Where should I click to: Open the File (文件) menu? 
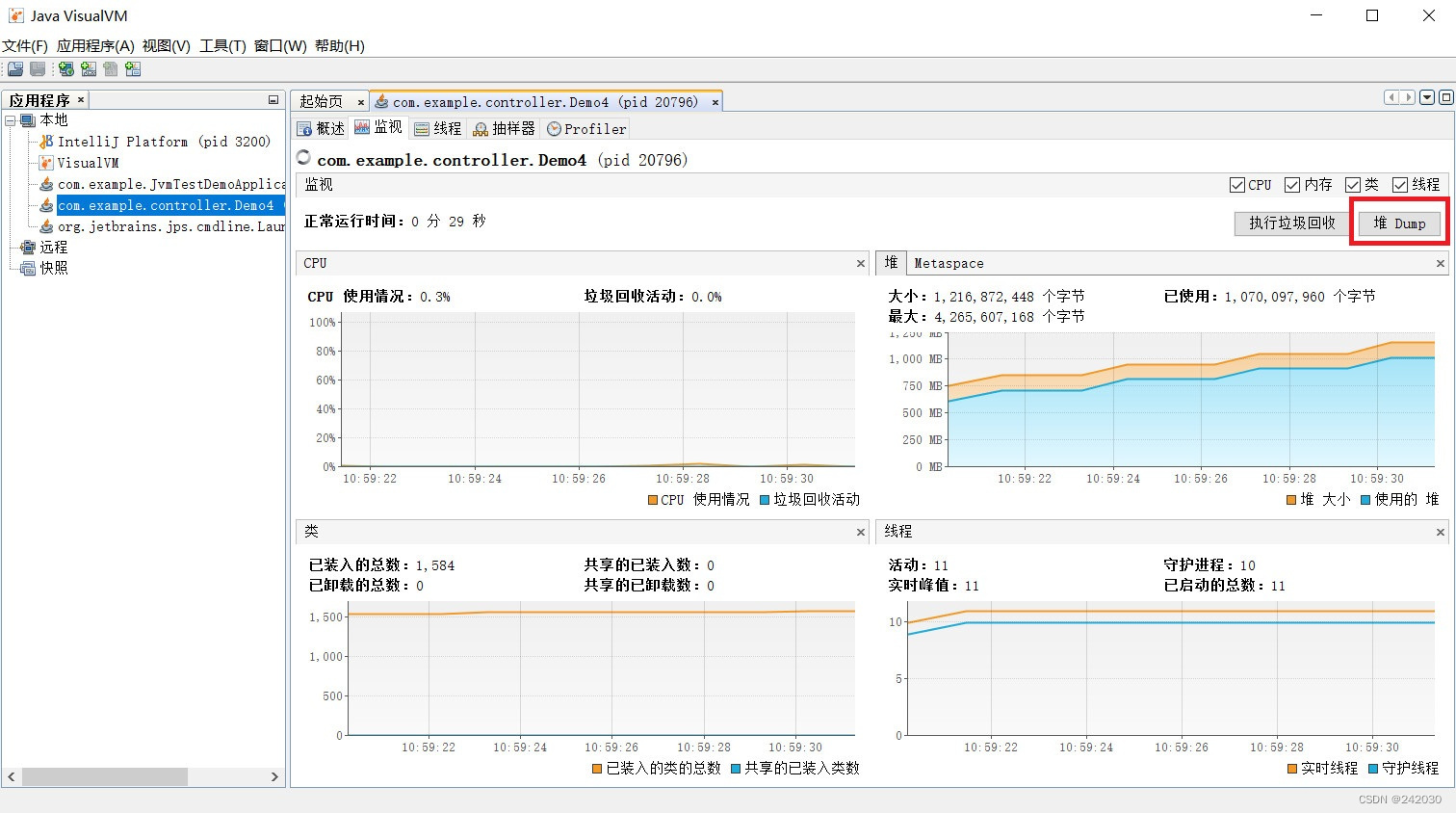(25, 46)
